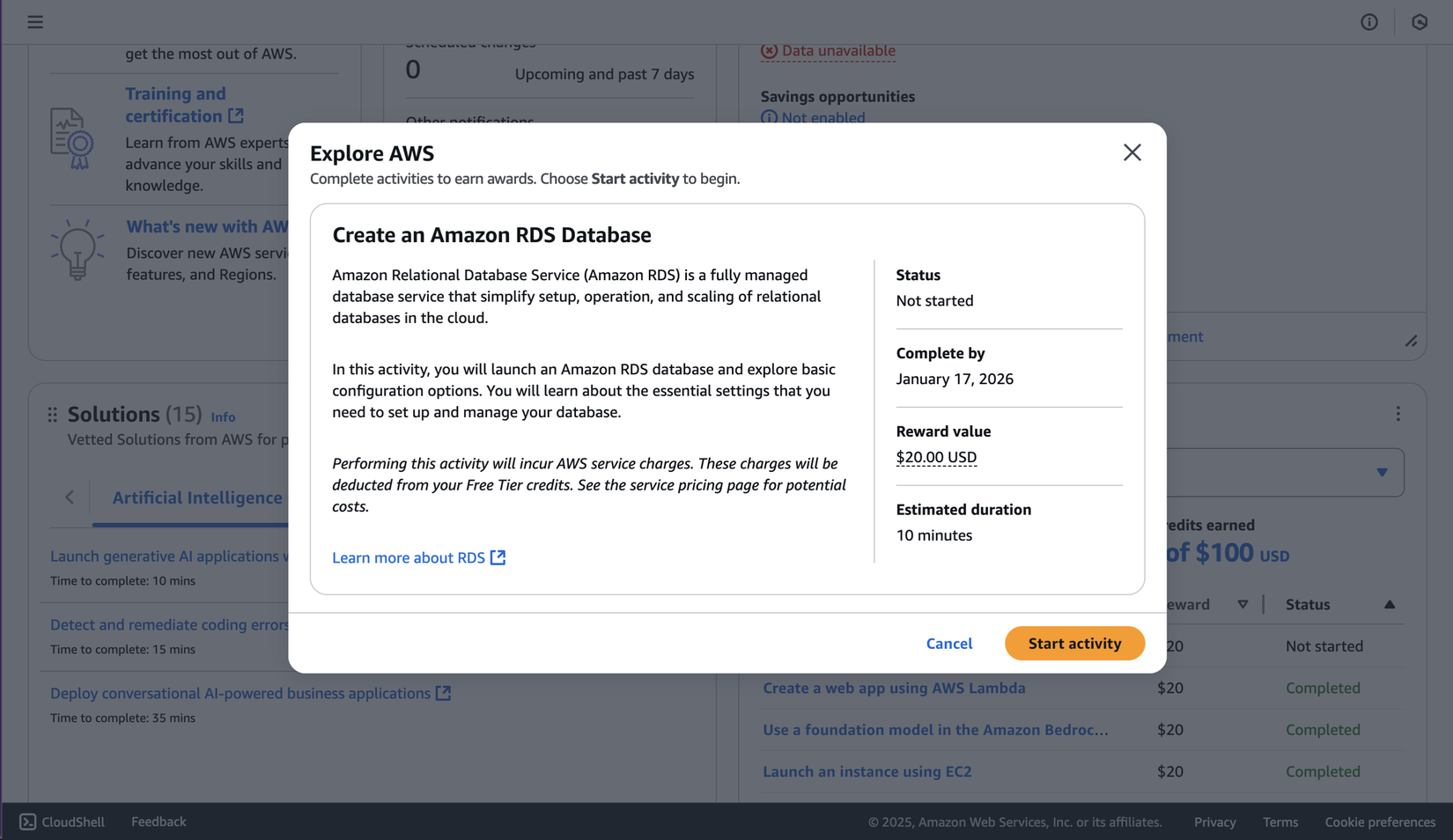Open the hamburger navigation menu
The height and width of the screenshot is (840, 1453).
click(x=35, y=22)
